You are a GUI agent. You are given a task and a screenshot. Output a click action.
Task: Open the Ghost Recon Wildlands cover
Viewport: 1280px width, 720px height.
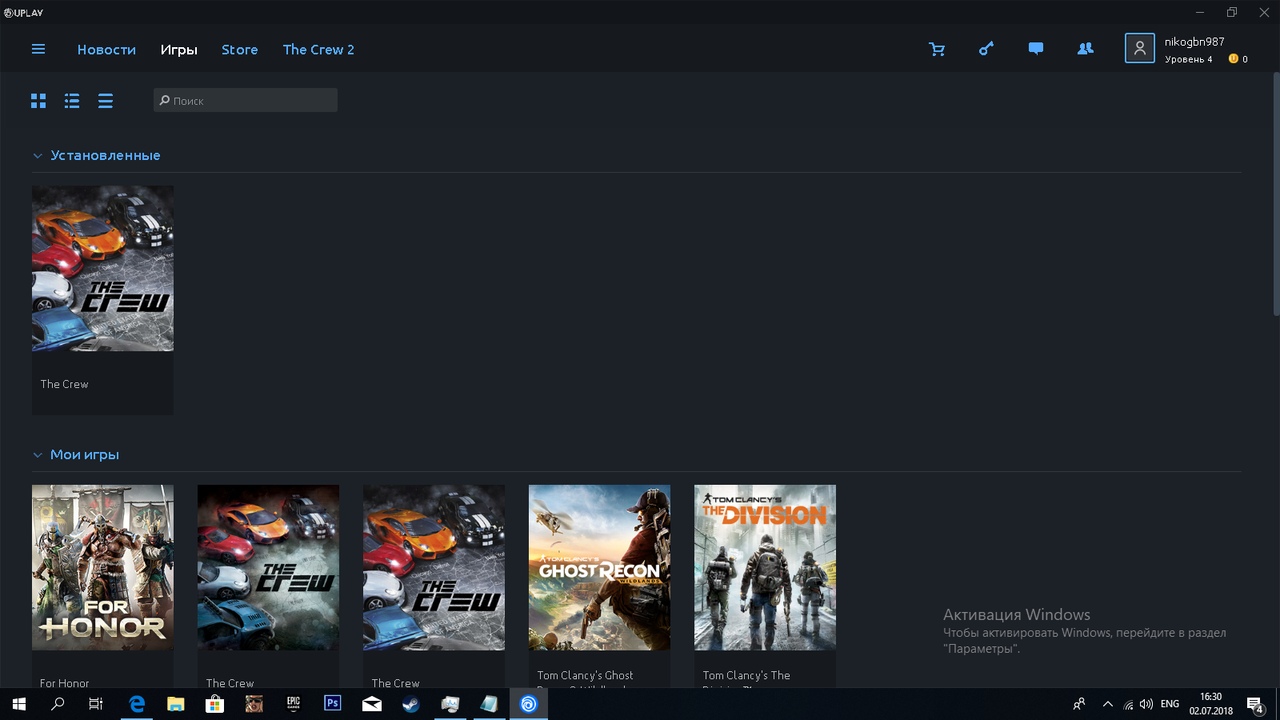(x=599, y=567)
